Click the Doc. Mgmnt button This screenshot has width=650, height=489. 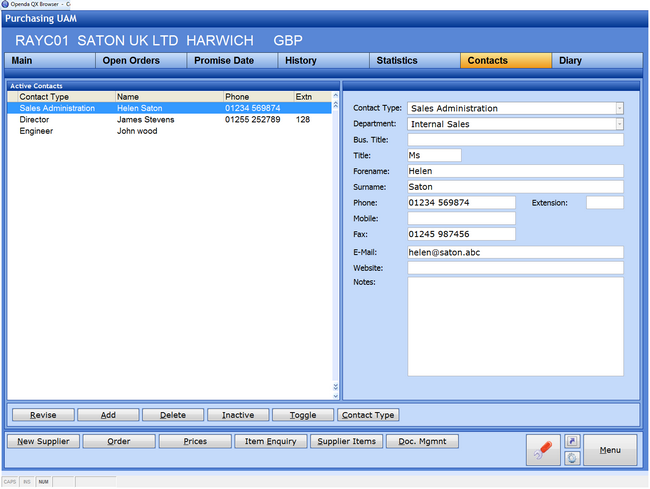[422, 441]
